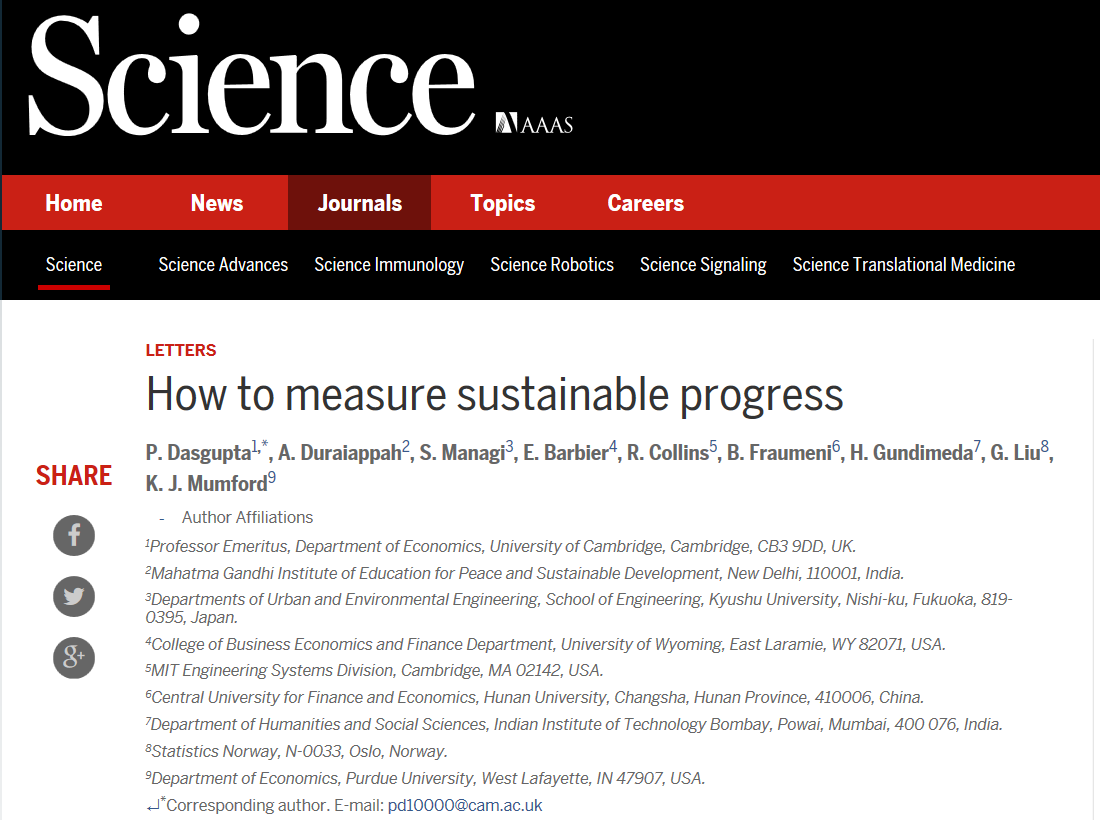Switch to Science Robotics journal
The image size is (1100, 820).
point(552,265)
